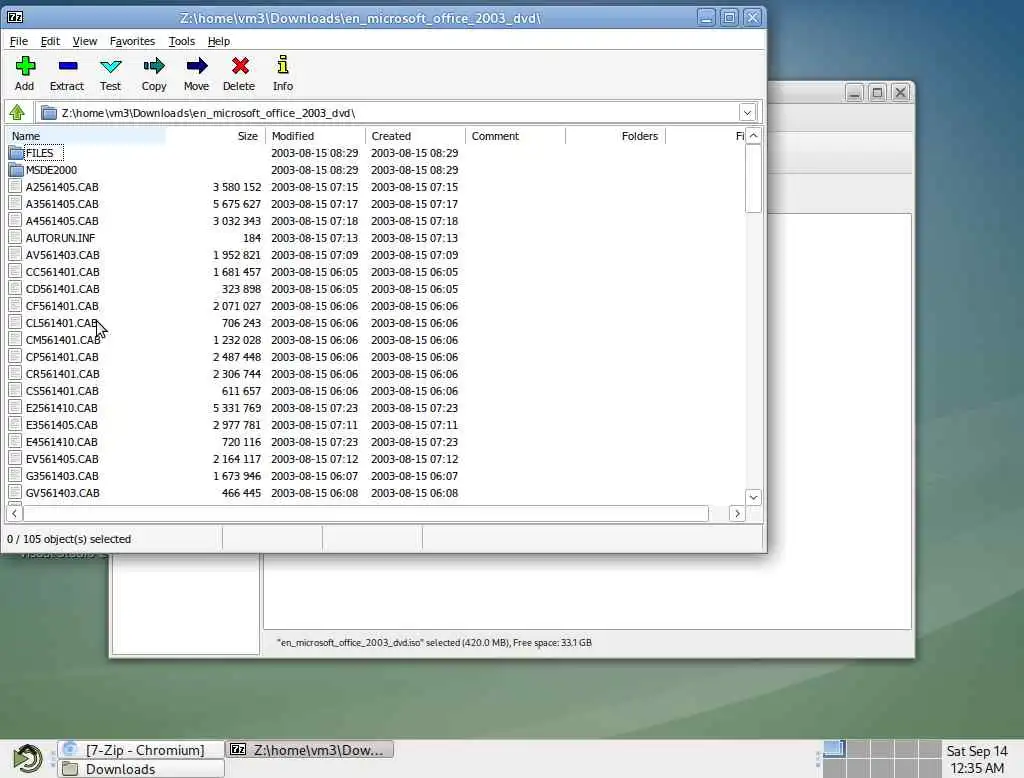The width and height of the screenshot is (1024, 778).
Task: Open the Tools menu
Action: point(182,41)
